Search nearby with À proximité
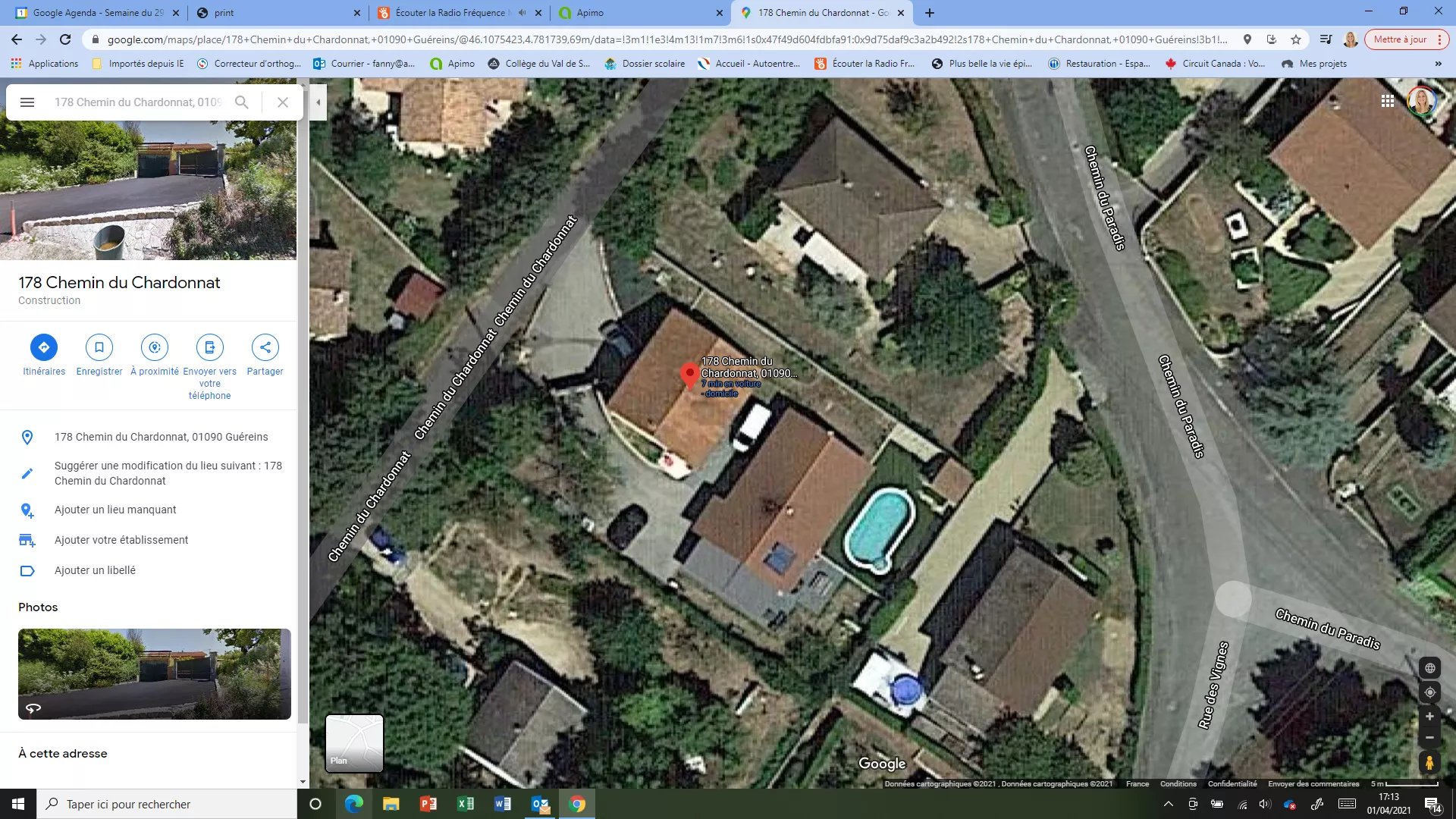This screenshot has height=819, width=1456. tap(155, 356)
